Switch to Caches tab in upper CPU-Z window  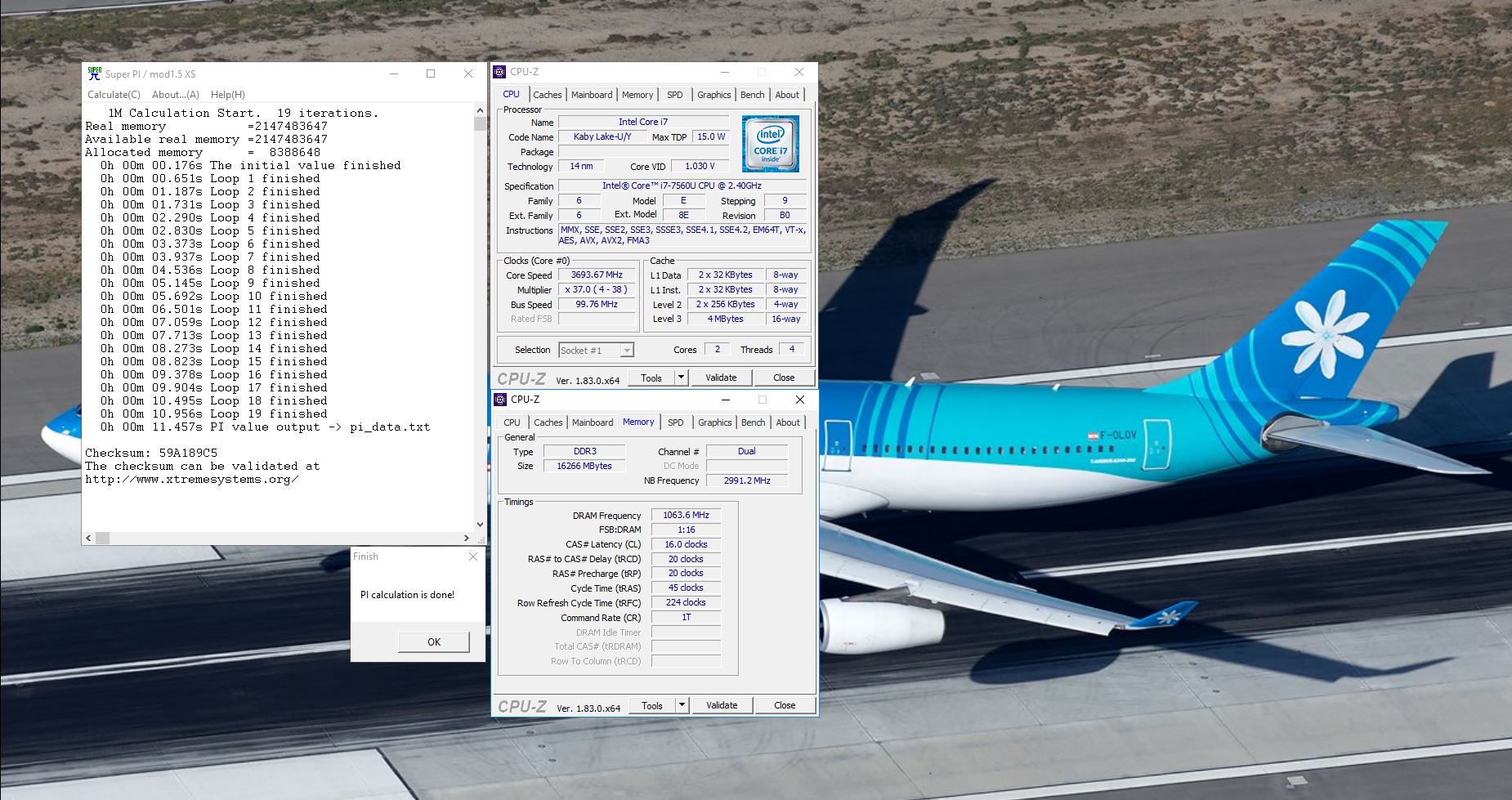coord(547,95)
